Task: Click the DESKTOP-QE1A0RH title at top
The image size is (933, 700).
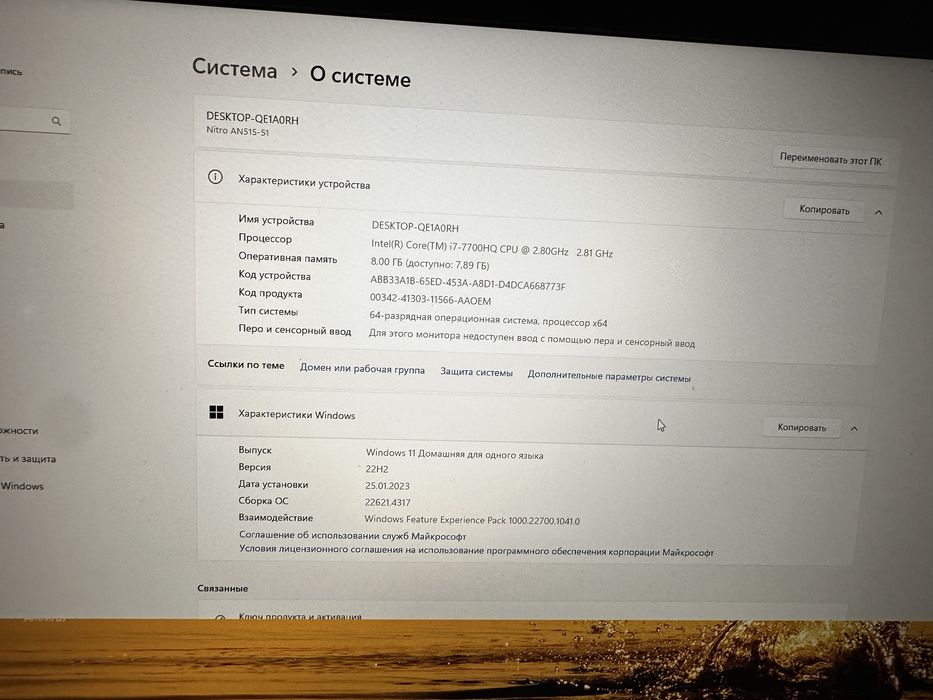Action: (252, 118)
